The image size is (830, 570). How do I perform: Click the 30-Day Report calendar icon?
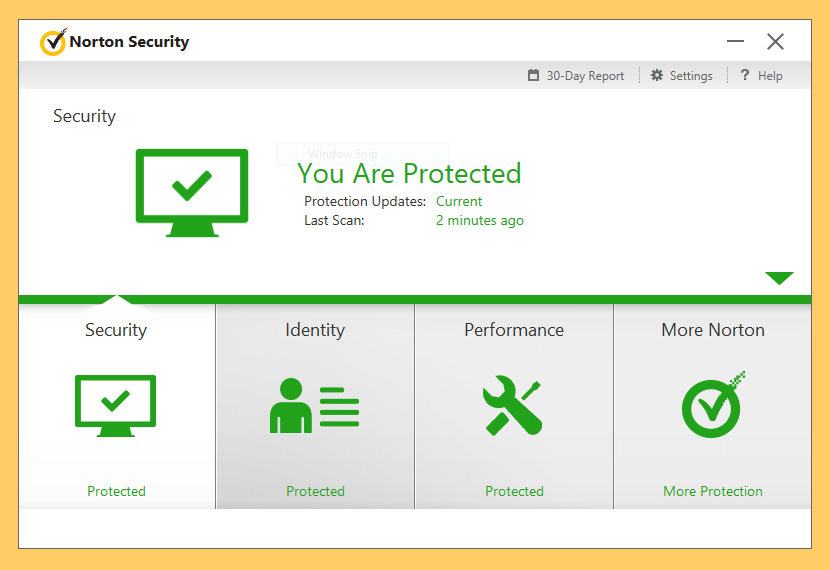tap(533, 76)
